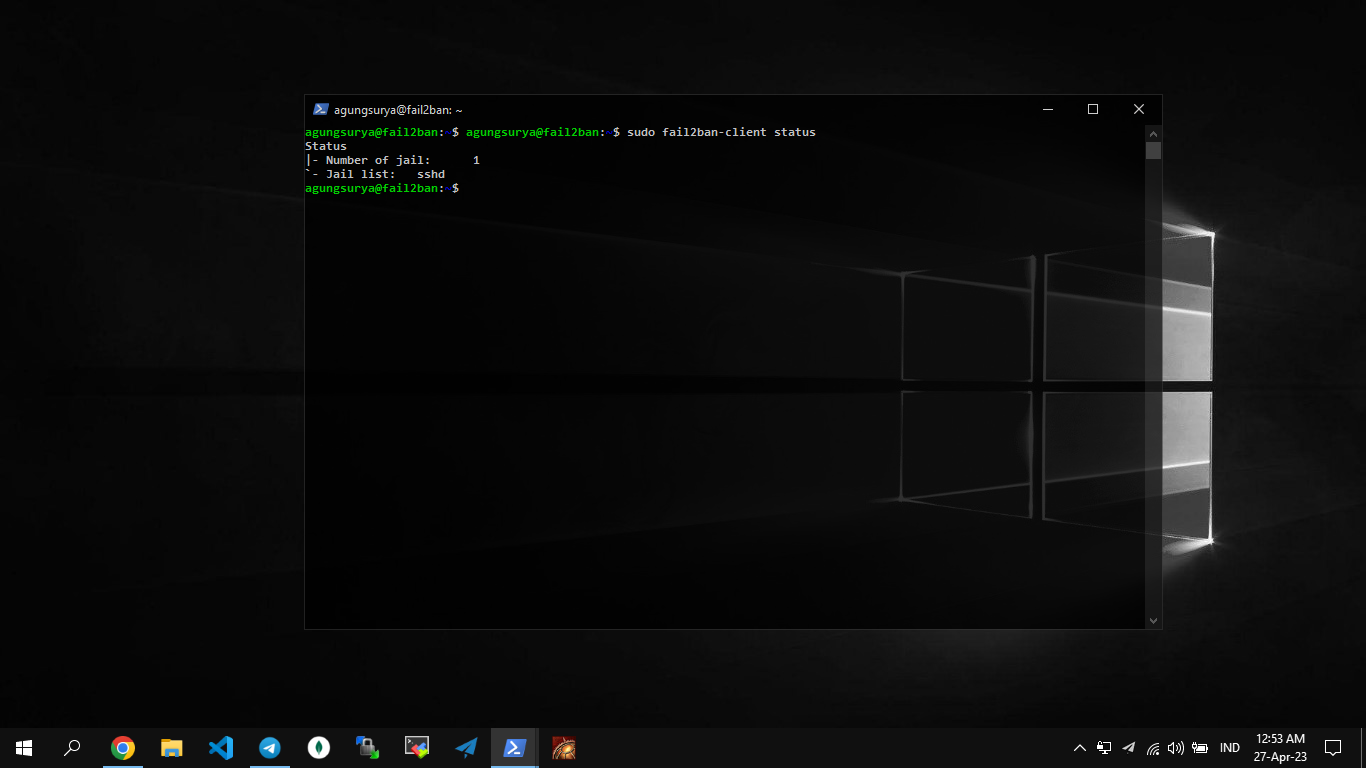The height and width of the screenshot is (768, 1366).
Task: Click the terminal scrollbar up arrow
Action: tap(1153, 133)
